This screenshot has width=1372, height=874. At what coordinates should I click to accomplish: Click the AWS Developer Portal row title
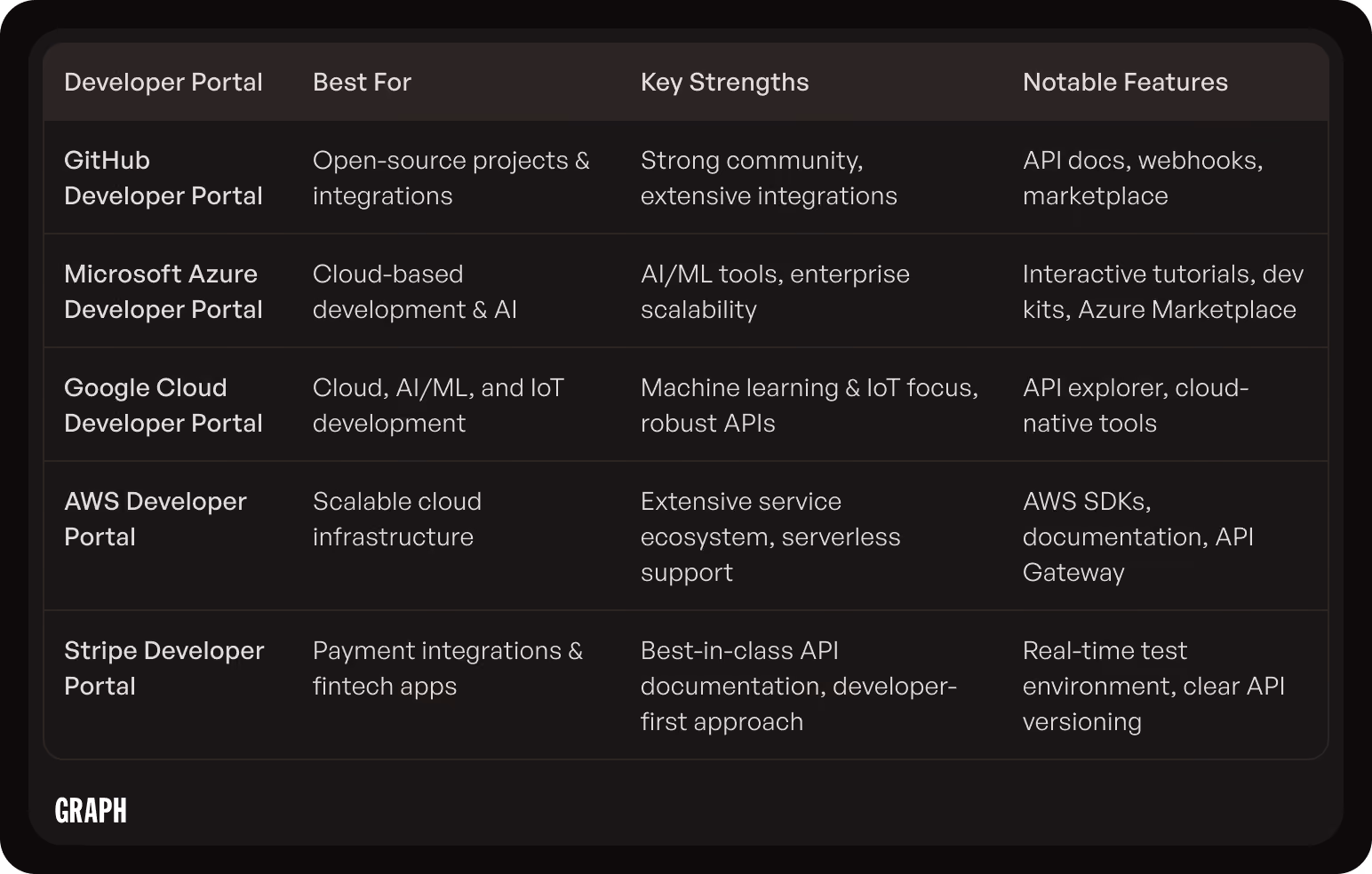(x=156, y=519)
